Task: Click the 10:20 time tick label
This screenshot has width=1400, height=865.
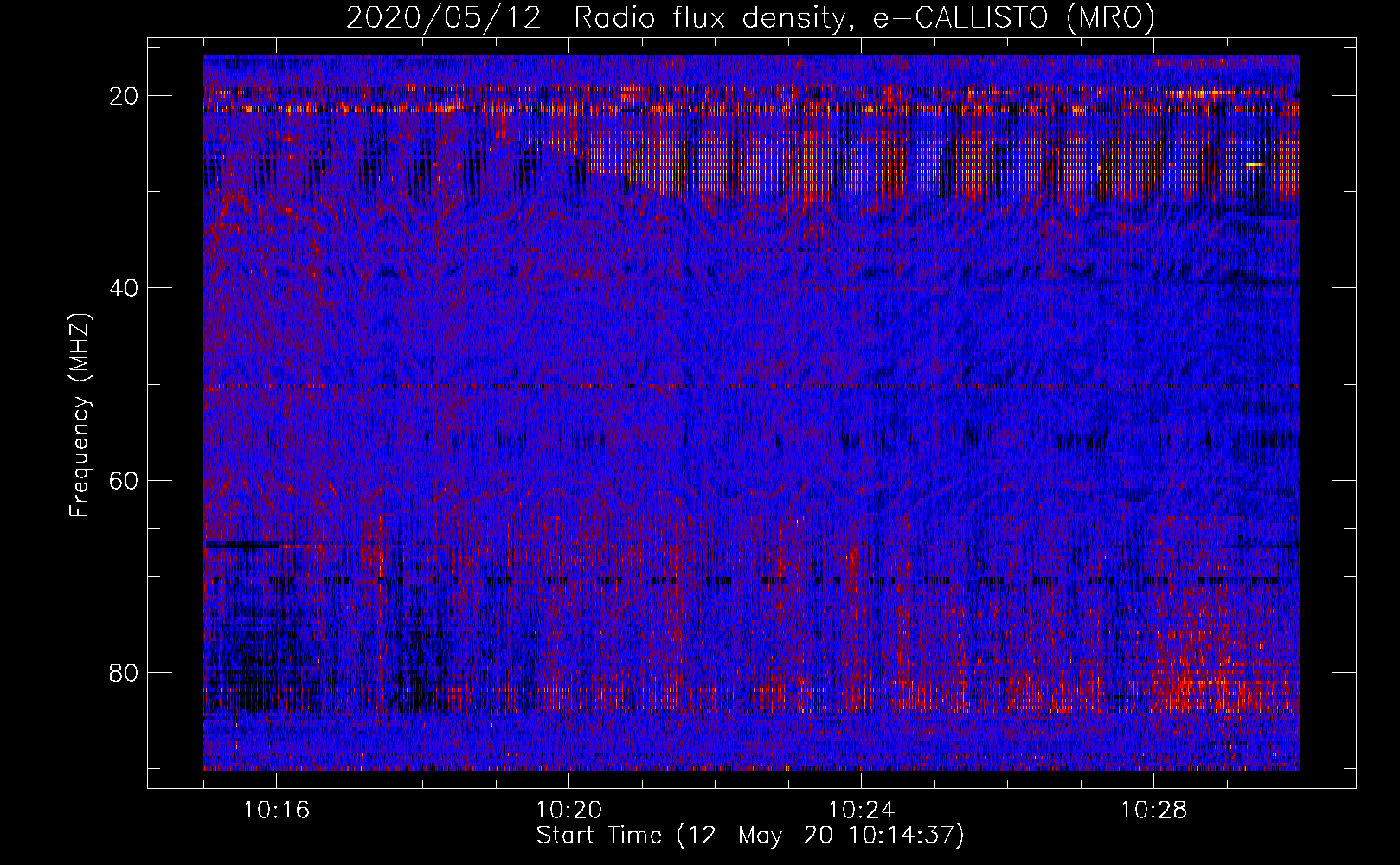Action: [568, 811]
